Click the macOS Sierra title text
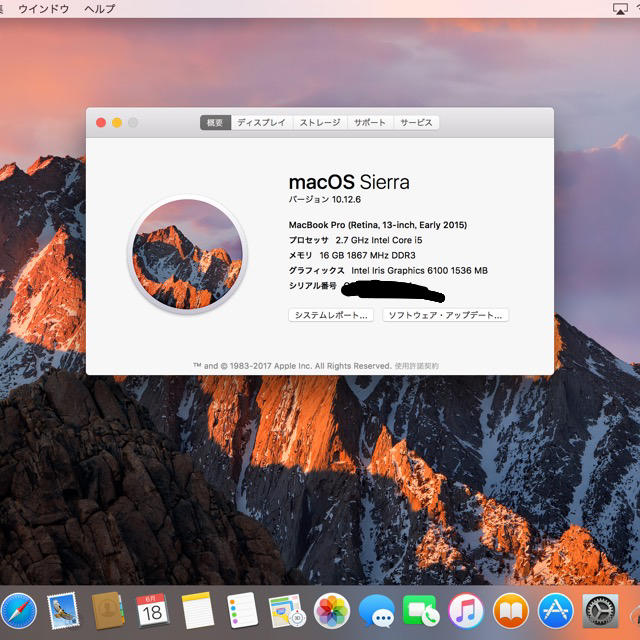 point(349,182)
